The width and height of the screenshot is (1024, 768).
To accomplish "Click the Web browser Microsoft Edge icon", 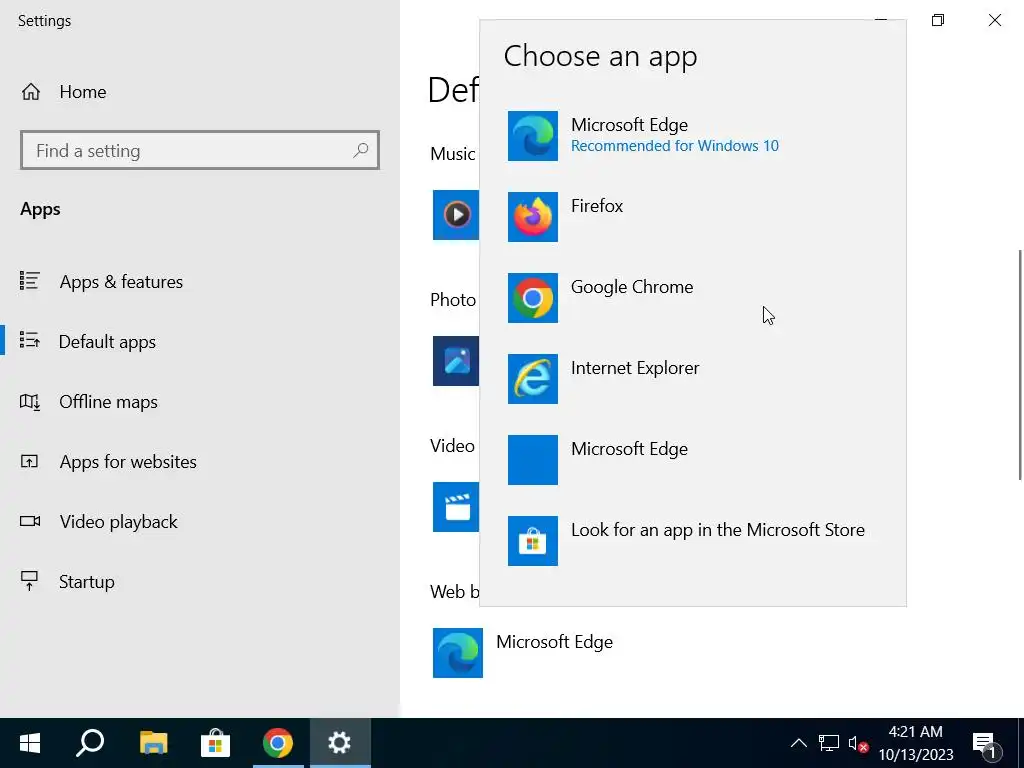I will point(458,653).
